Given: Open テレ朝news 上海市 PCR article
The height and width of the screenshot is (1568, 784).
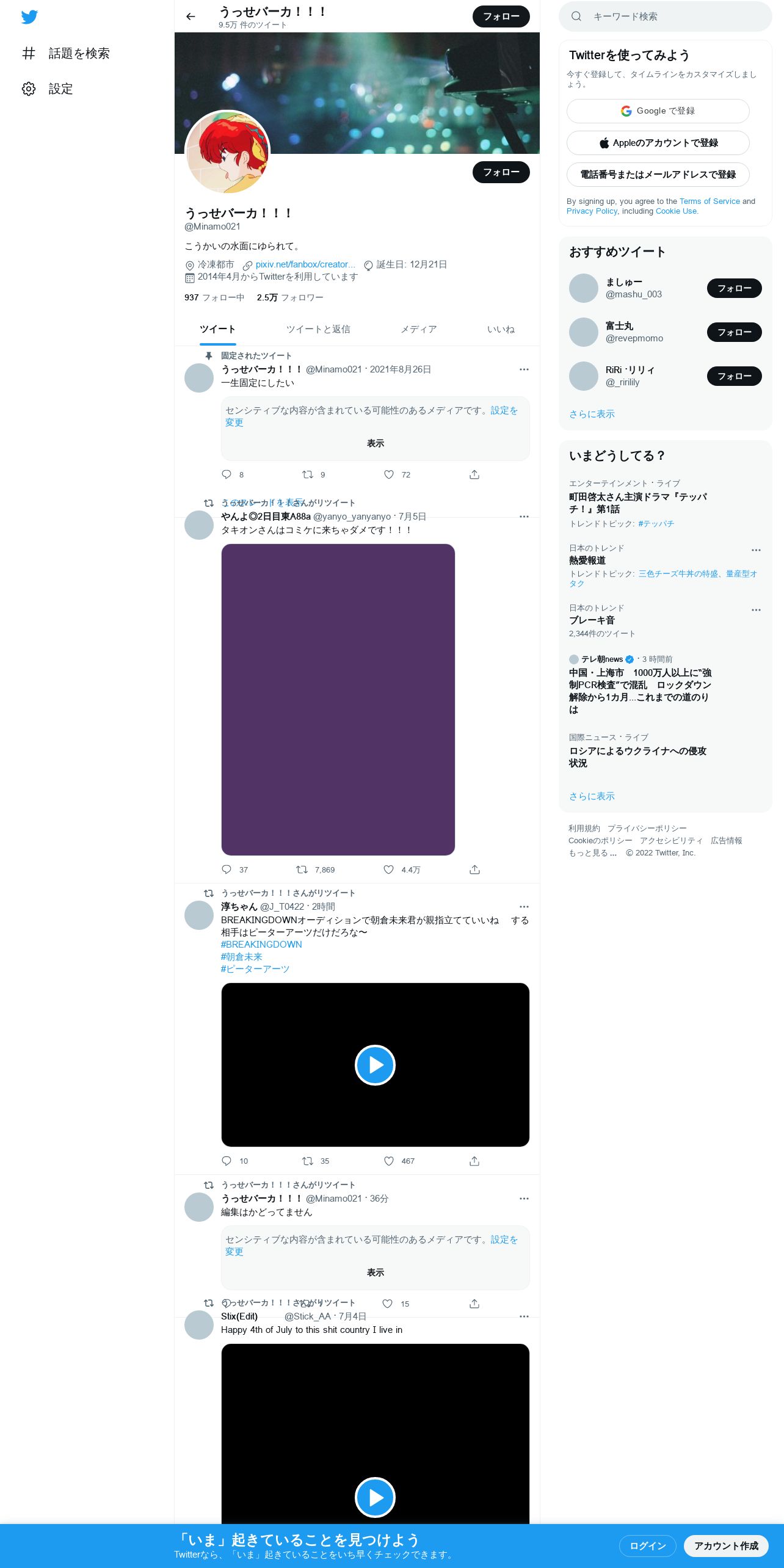Looking at the screenshot, I should 640,691.
